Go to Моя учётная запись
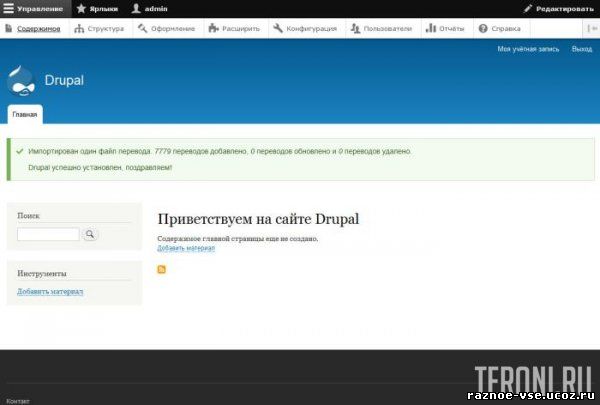Screen dimensions: 600x405 click(x=528, y=49)
